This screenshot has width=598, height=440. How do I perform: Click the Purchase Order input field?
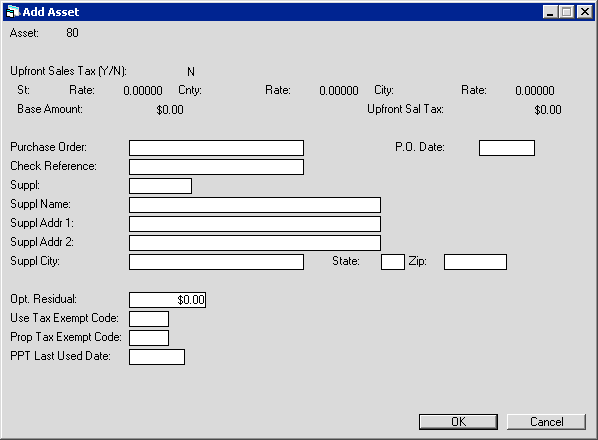pos(216,148)
